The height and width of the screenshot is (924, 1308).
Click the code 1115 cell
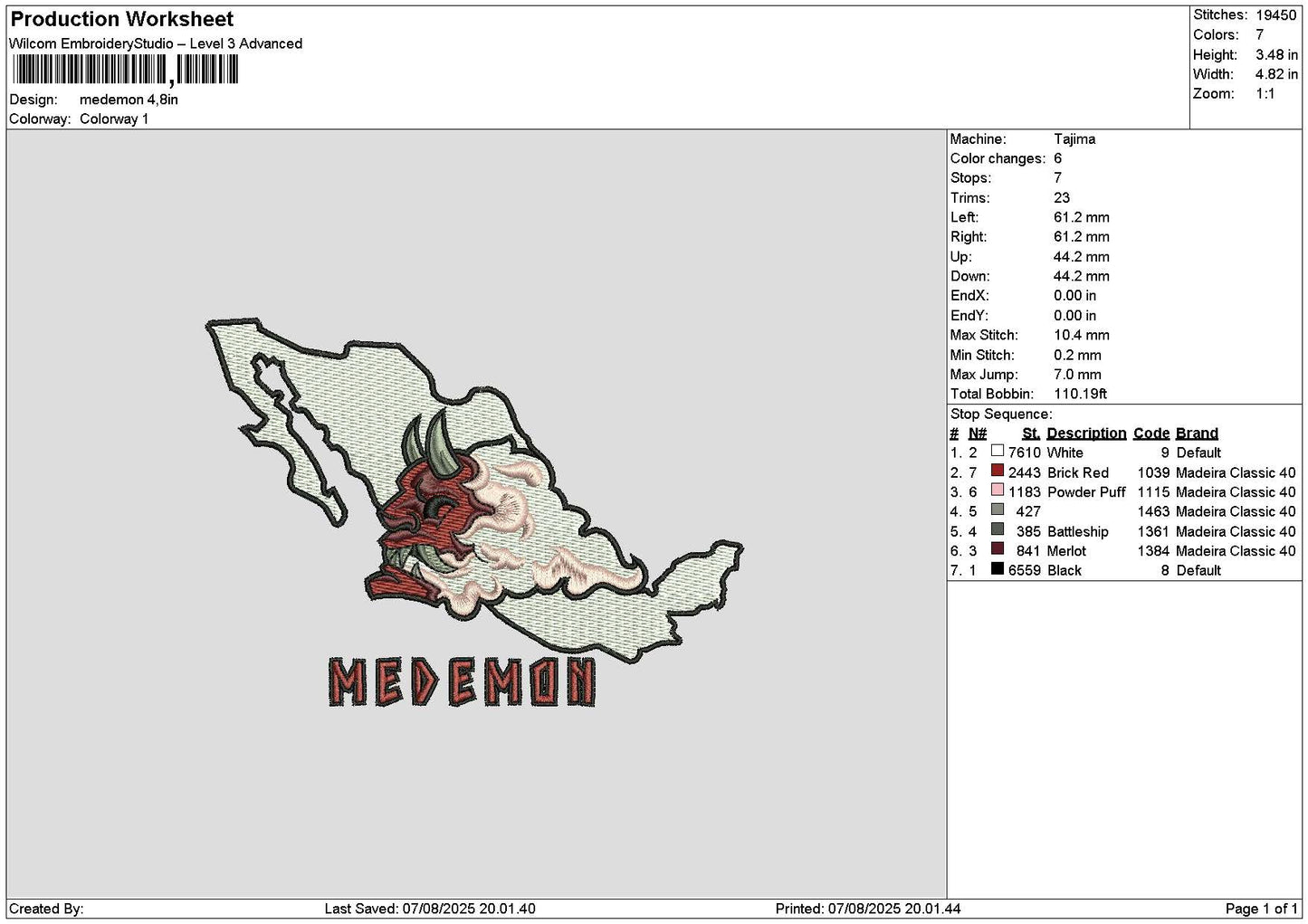point(1153,492)
